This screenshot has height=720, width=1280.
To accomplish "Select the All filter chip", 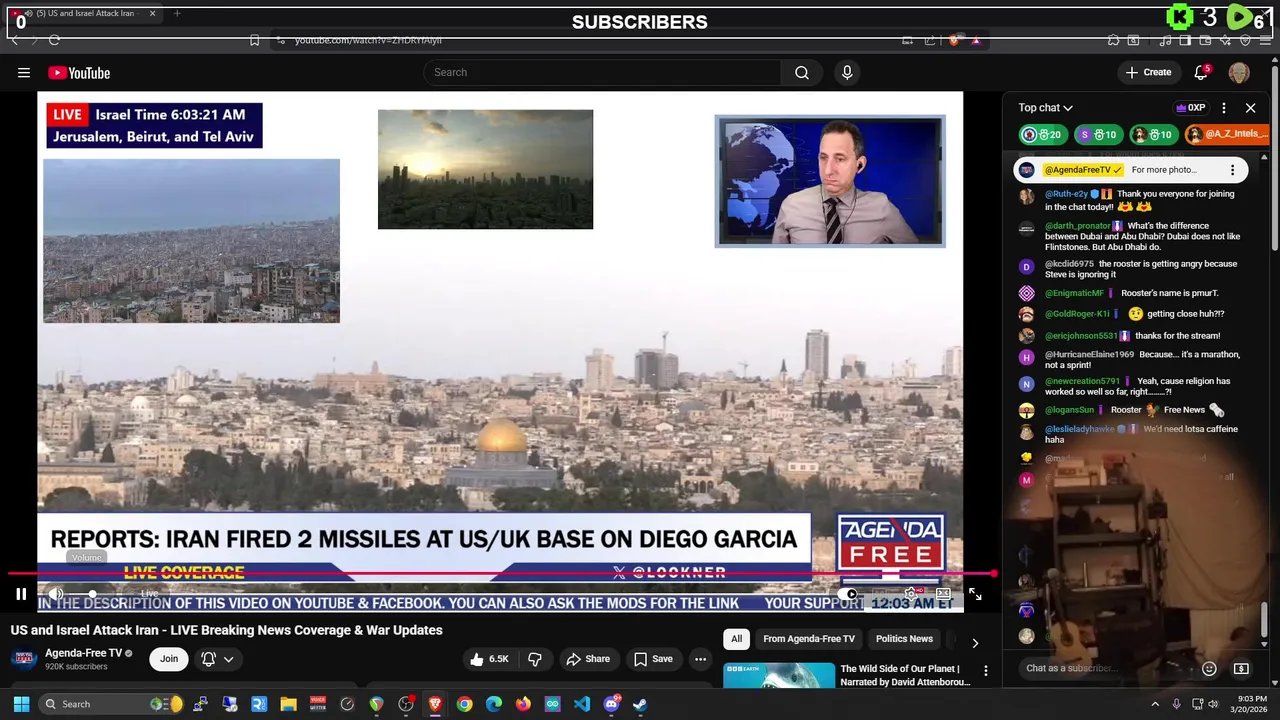I will 737,639.
